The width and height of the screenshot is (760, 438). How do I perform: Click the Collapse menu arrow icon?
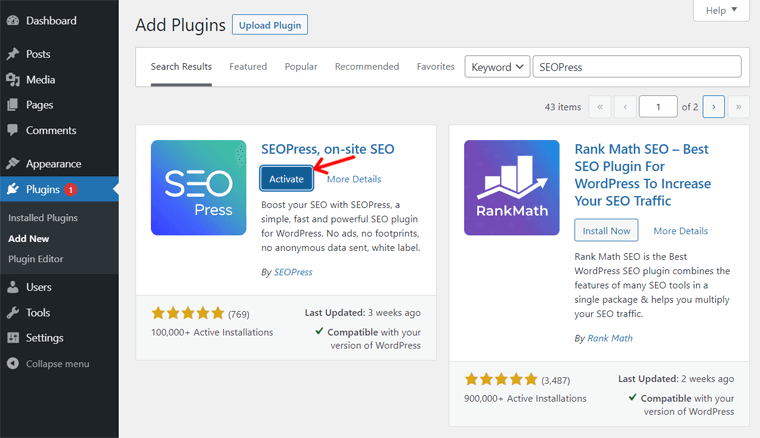[13, 363]
